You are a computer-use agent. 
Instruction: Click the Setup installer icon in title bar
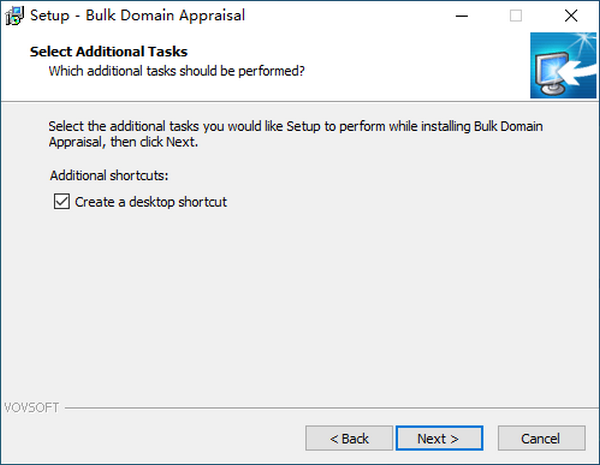click(x=15, y=16)
